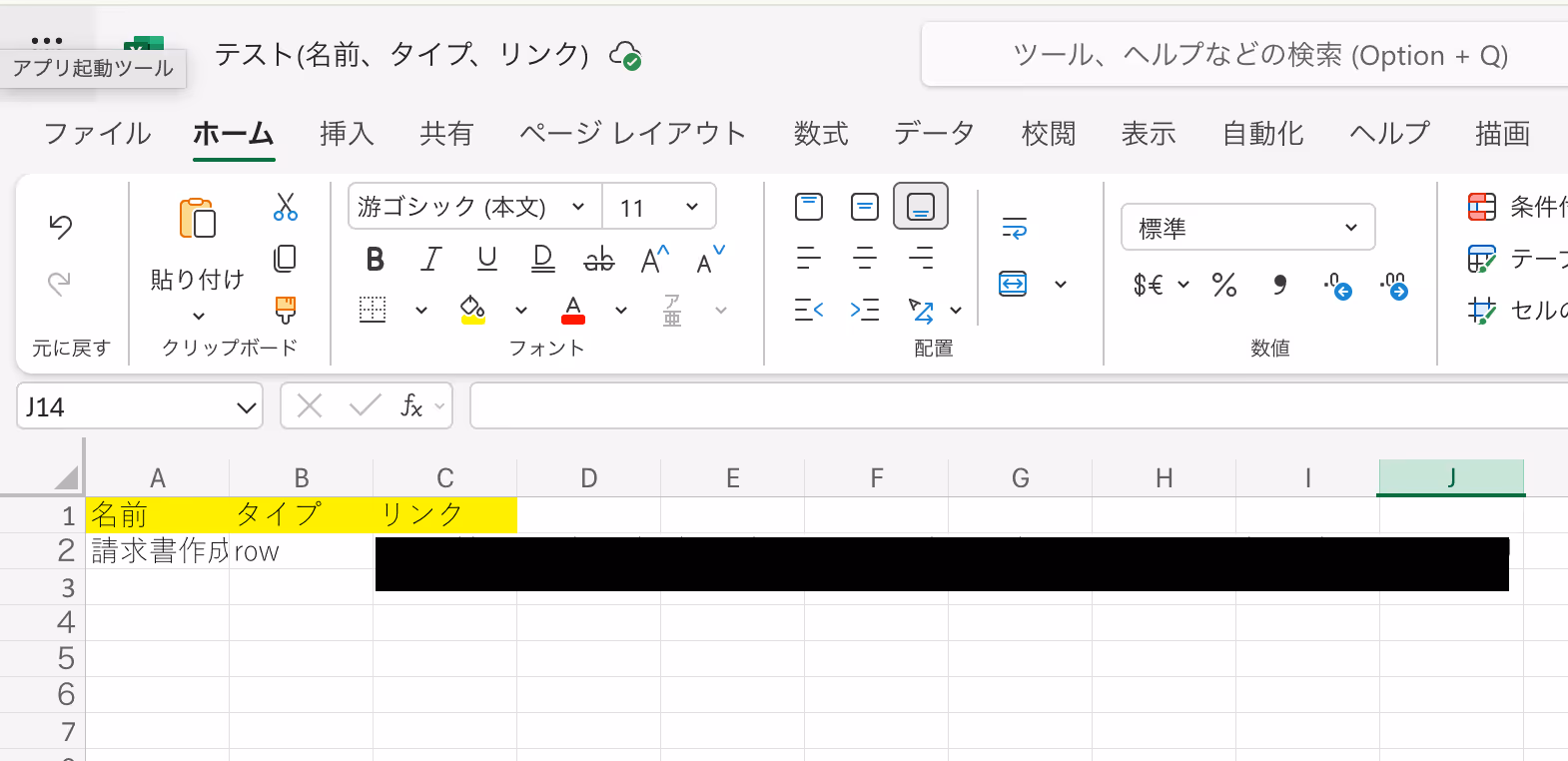The image size is (1568, 761).
Task: Click the Merge cells icon
Action: [1013, 284]
